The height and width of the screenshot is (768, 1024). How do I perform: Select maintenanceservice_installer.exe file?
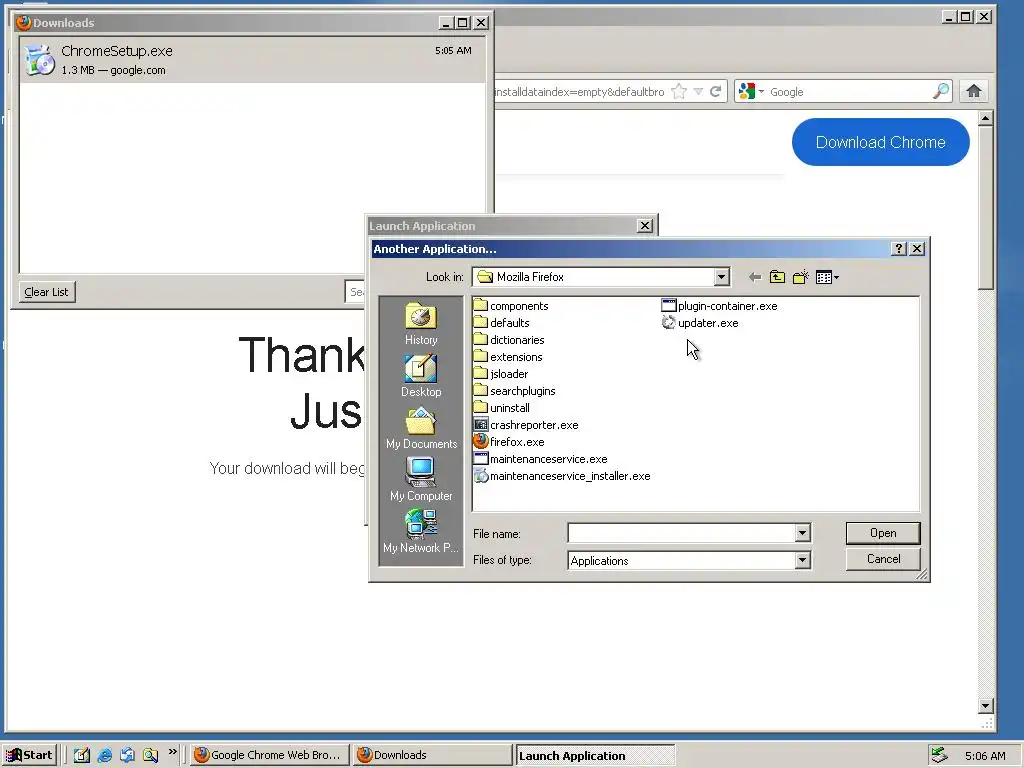click(562, 475)
